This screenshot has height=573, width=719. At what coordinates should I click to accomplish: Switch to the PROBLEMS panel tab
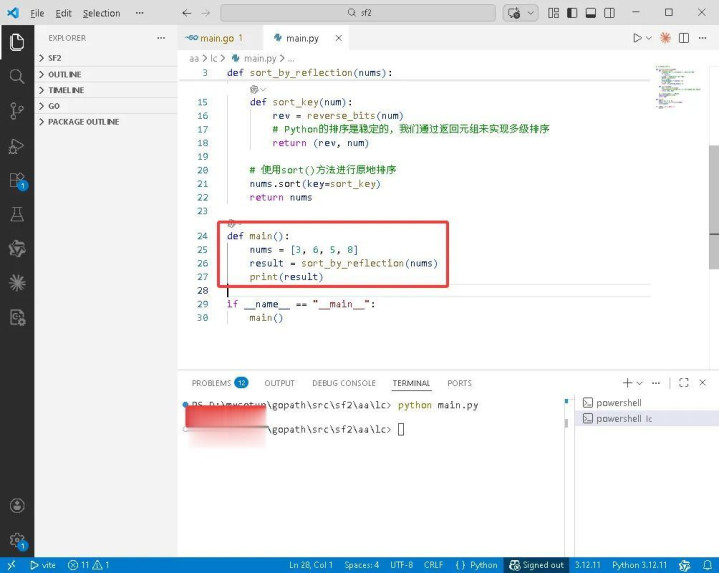211,383
